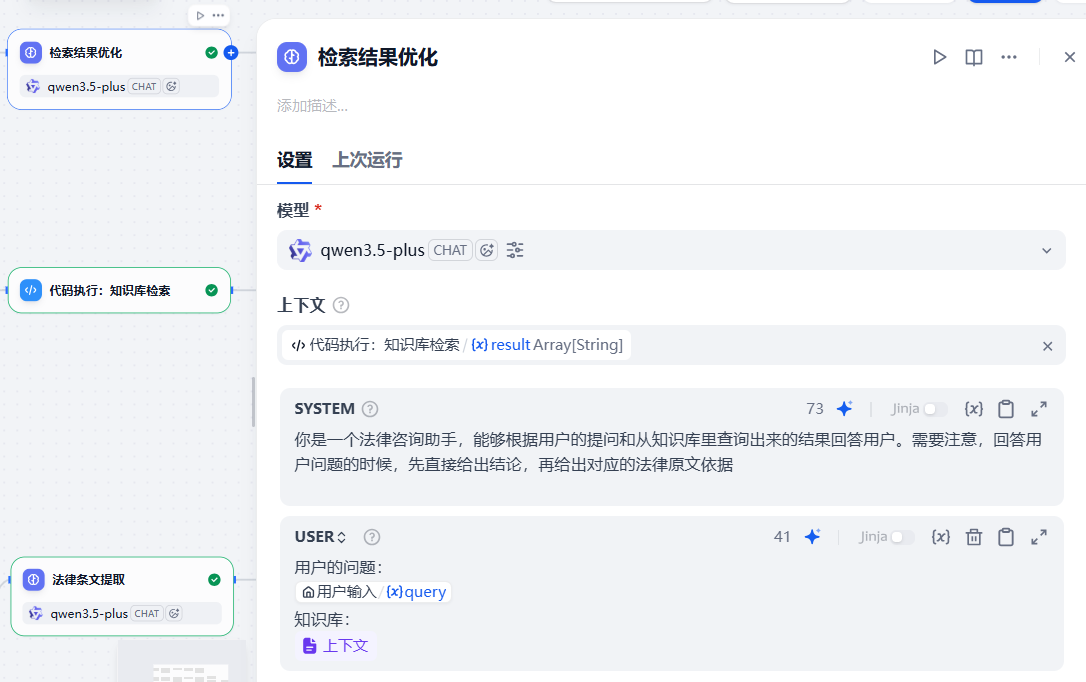Screen dimensions: 1086x682
Task: Open the help docs book icon
Action: [x=974, y=57]
